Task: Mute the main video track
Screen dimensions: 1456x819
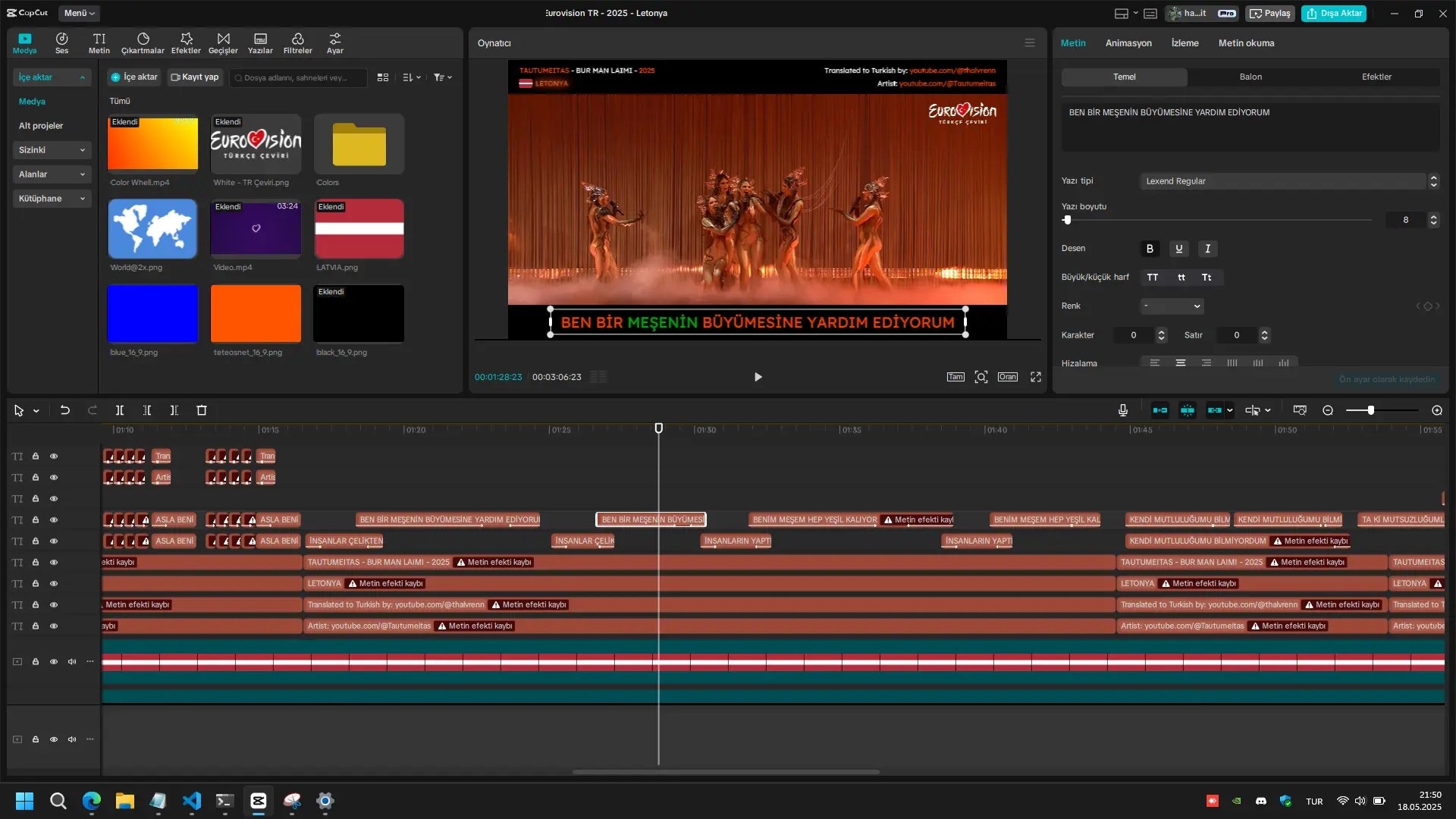Action: pyautogui.click(x=72, y=662)
